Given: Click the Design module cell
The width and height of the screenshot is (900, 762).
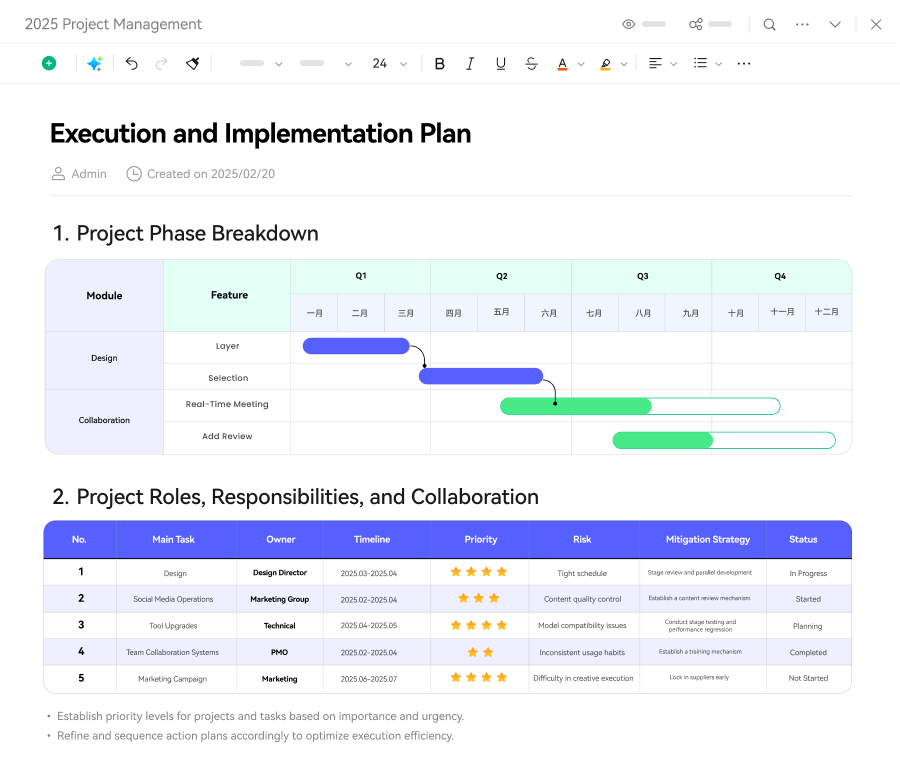Looking at the screenshot, I should point(104,358).
